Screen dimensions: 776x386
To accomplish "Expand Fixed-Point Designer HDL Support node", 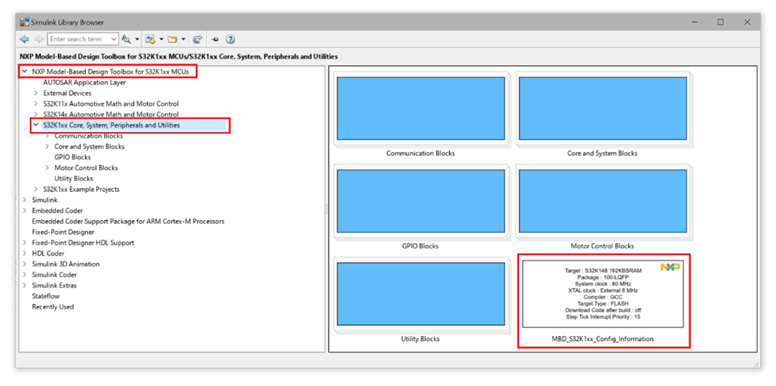I will [x=24, y=242].
